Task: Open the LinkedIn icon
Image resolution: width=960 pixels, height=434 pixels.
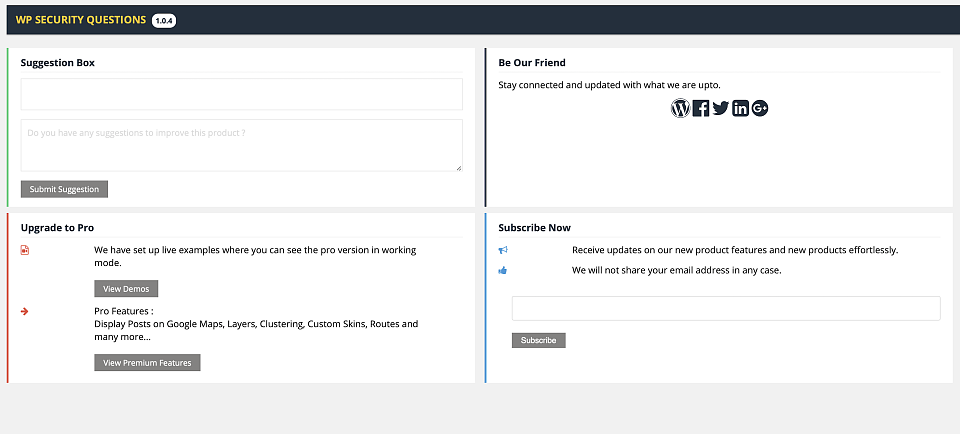Action: point(740,108)
